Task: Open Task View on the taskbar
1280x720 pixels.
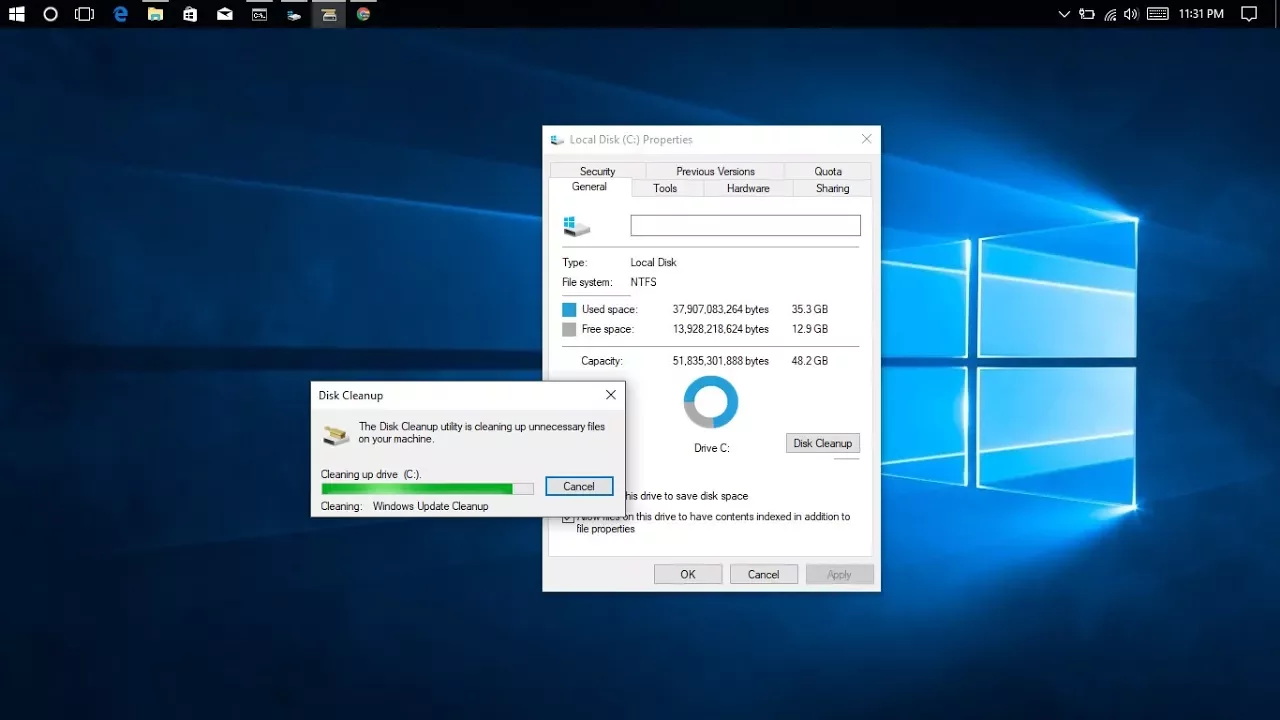Action: [85, 14]
